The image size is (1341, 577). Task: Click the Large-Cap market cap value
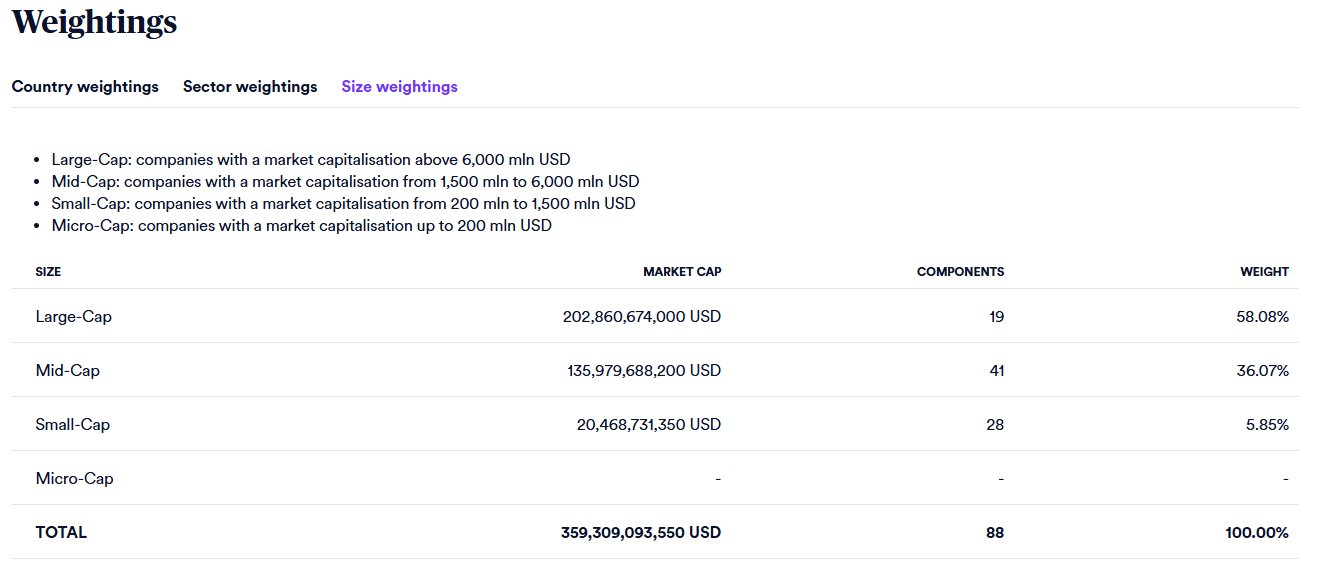point(642,317)
